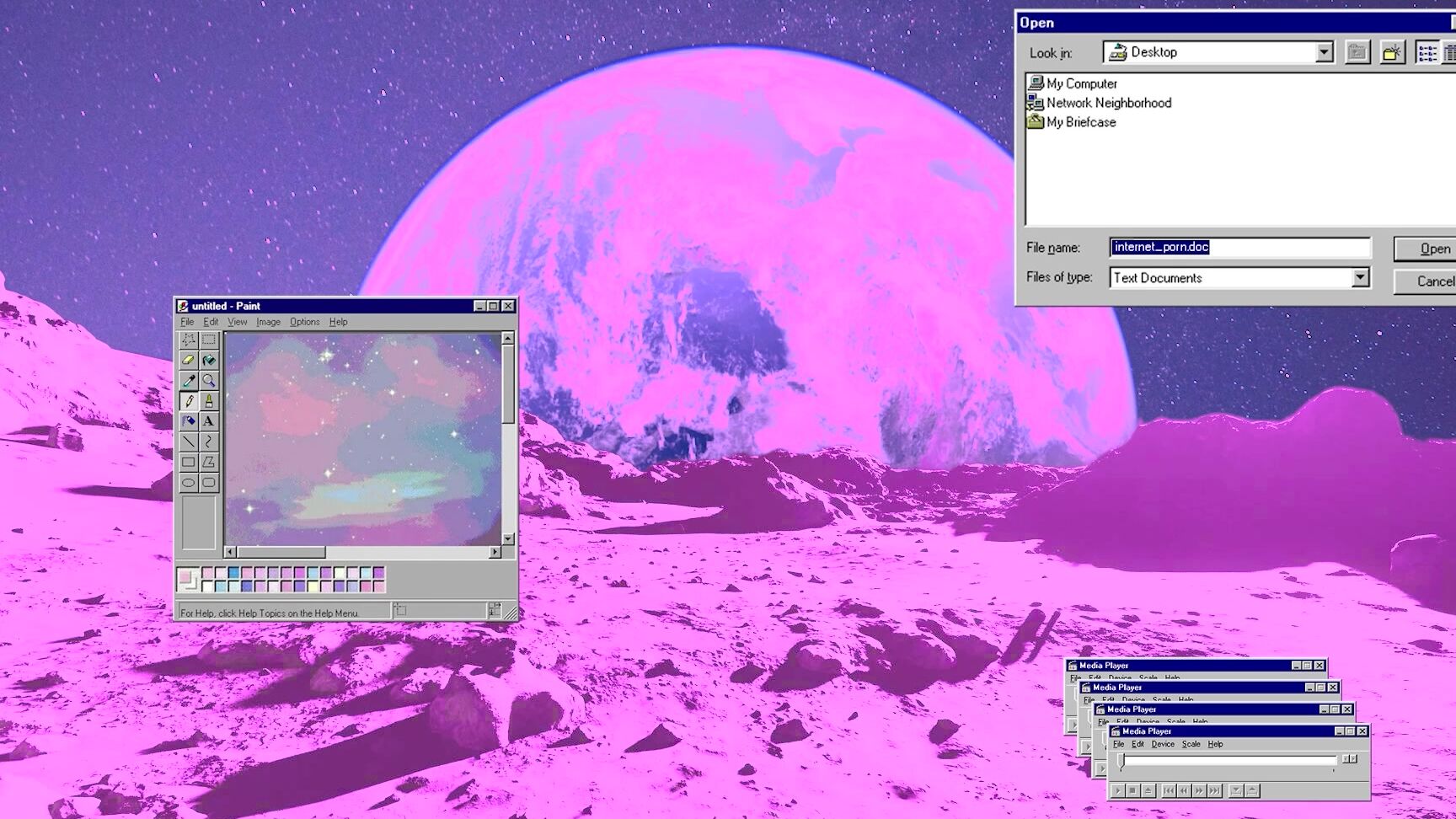Image resolution: width=1456 pixels, height=819 pixels.
Task: Click Create New Folder icon in Open dialog
Action: tap(1392, 52)
